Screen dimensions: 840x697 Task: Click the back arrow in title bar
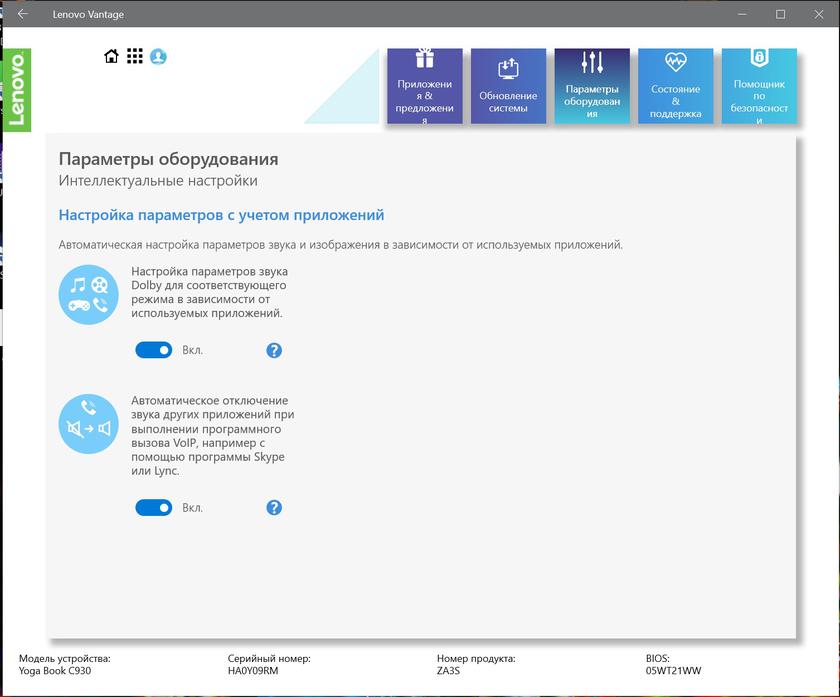click(22, 14)
